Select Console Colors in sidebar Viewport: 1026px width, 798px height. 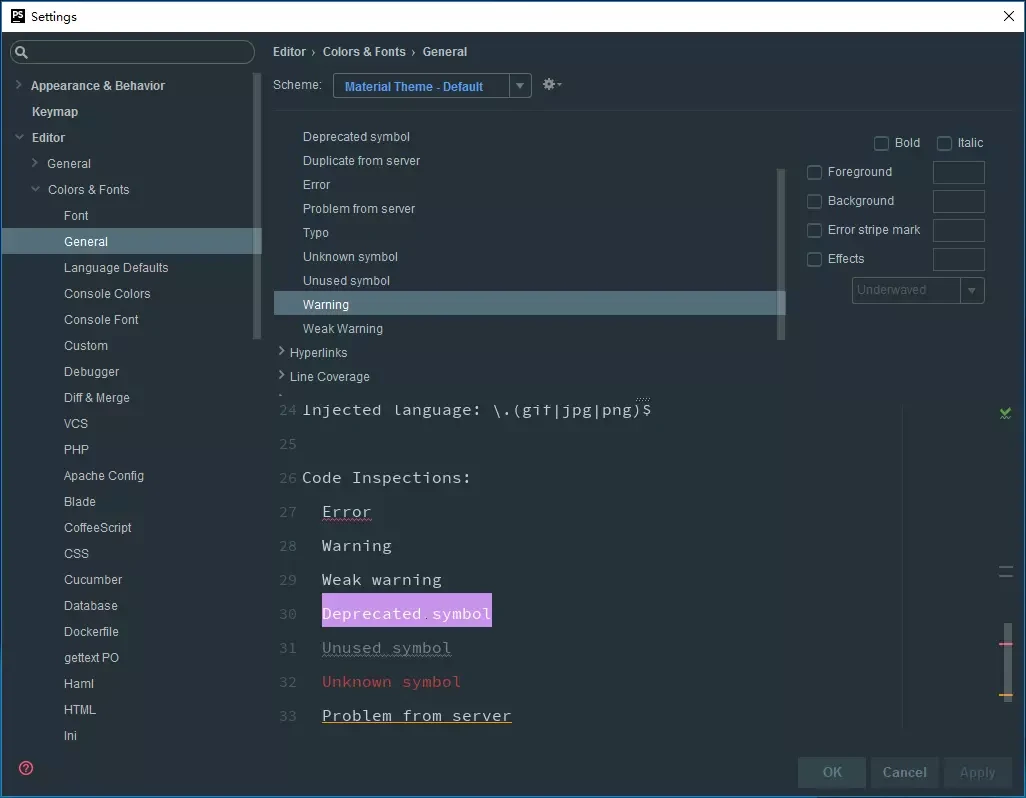coord(107,294)
